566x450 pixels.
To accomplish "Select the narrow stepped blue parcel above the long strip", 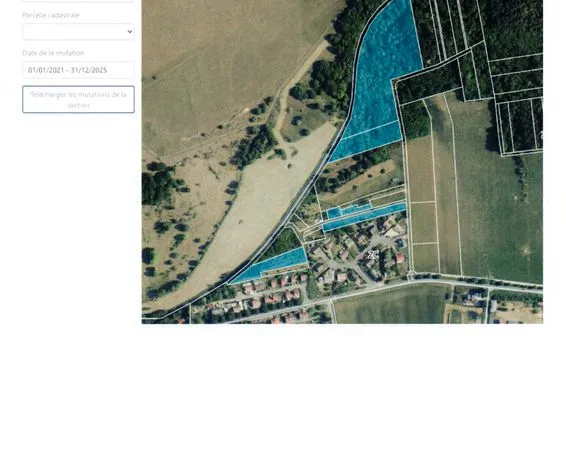I will tap(356, 209).
